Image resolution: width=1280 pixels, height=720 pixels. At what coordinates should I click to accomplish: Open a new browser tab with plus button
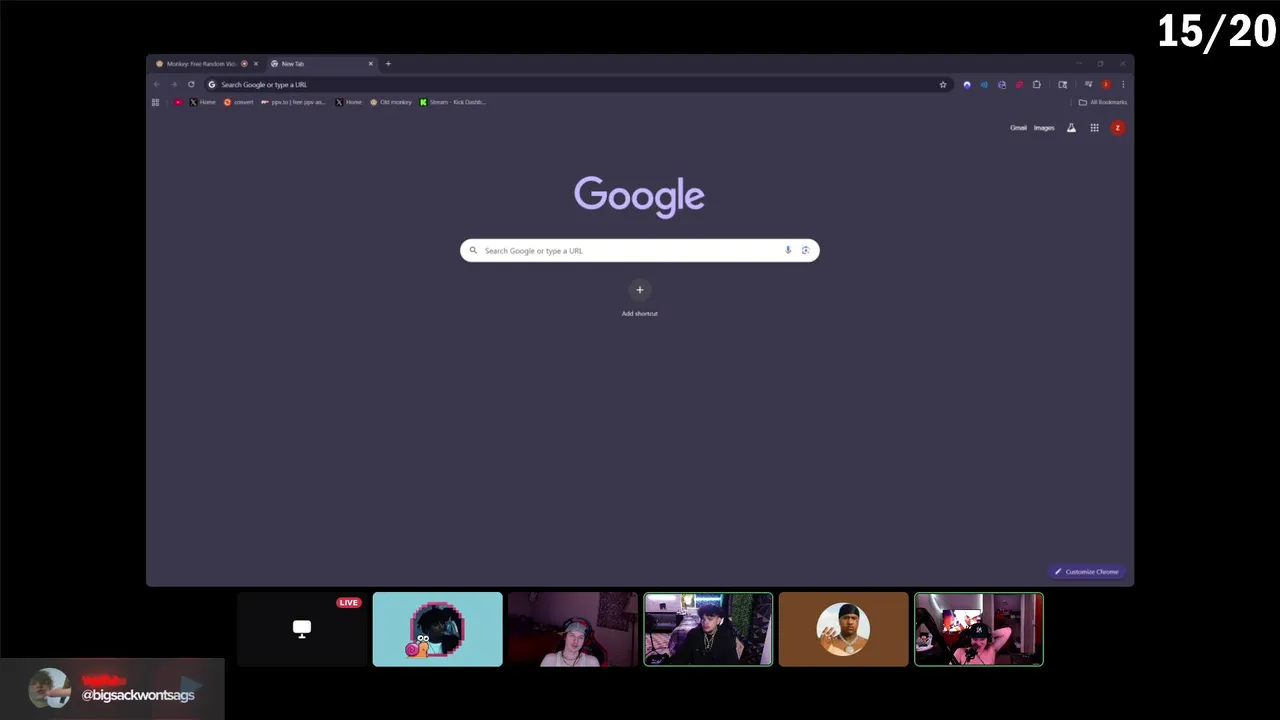(x=388, y=64)
